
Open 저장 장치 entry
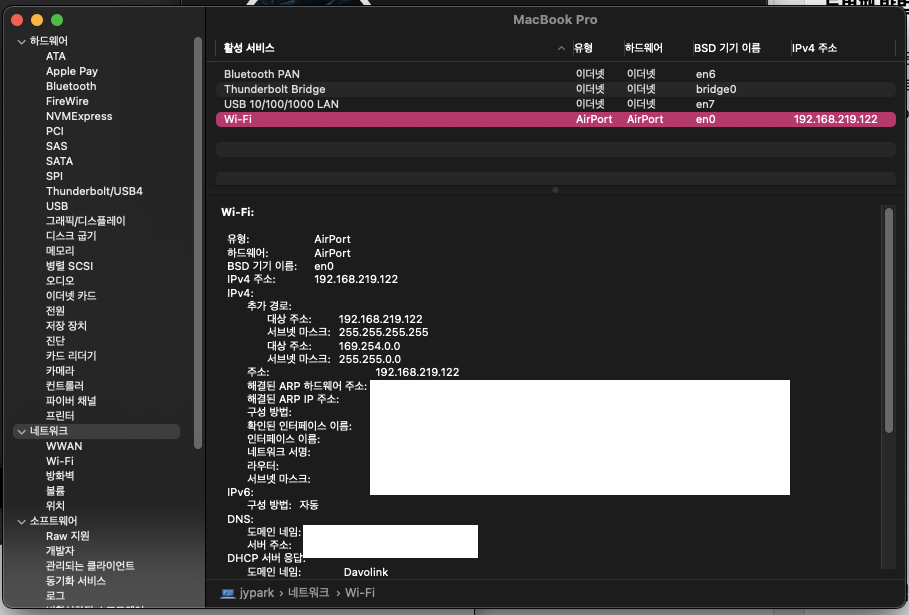(x=66, y=326)
